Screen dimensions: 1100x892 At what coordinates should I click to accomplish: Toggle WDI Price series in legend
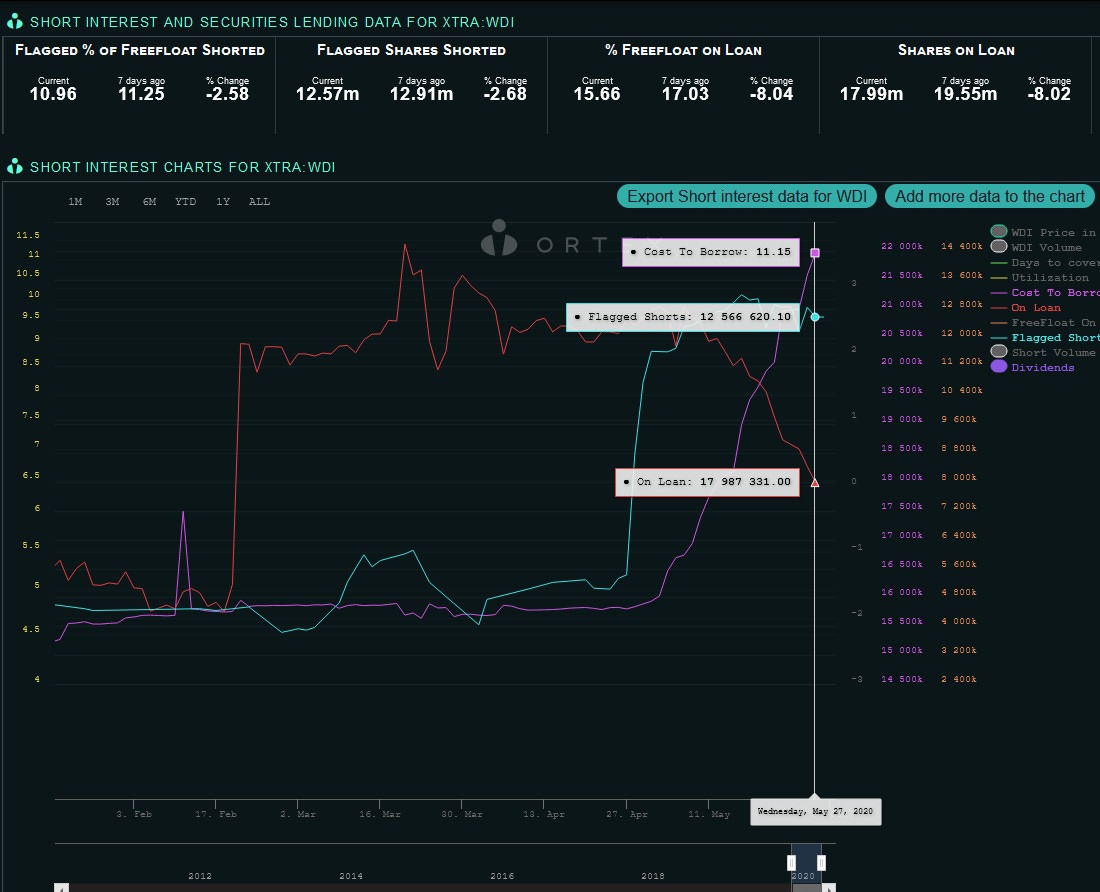click(x=1043, y=232)
